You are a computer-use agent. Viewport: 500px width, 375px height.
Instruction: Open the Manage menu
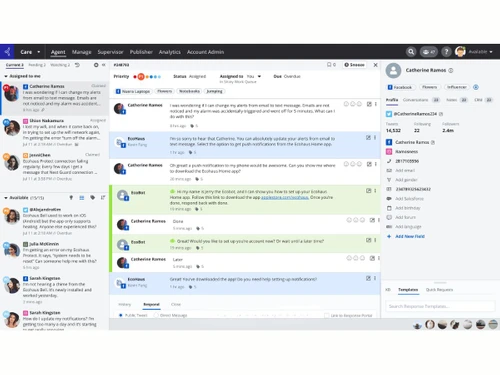click(x=81, y=52)
